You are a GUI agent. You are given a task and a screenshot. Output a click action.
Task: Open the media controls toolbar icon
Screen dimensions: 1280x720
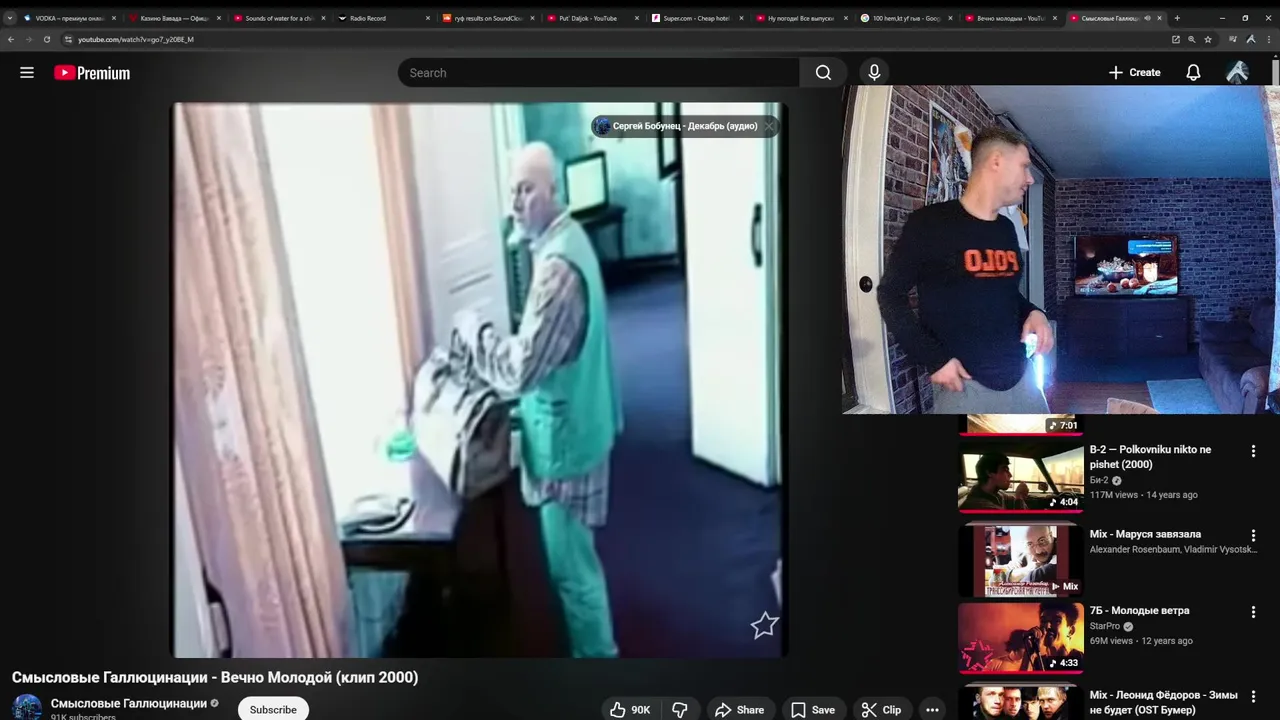(1233, 39)
